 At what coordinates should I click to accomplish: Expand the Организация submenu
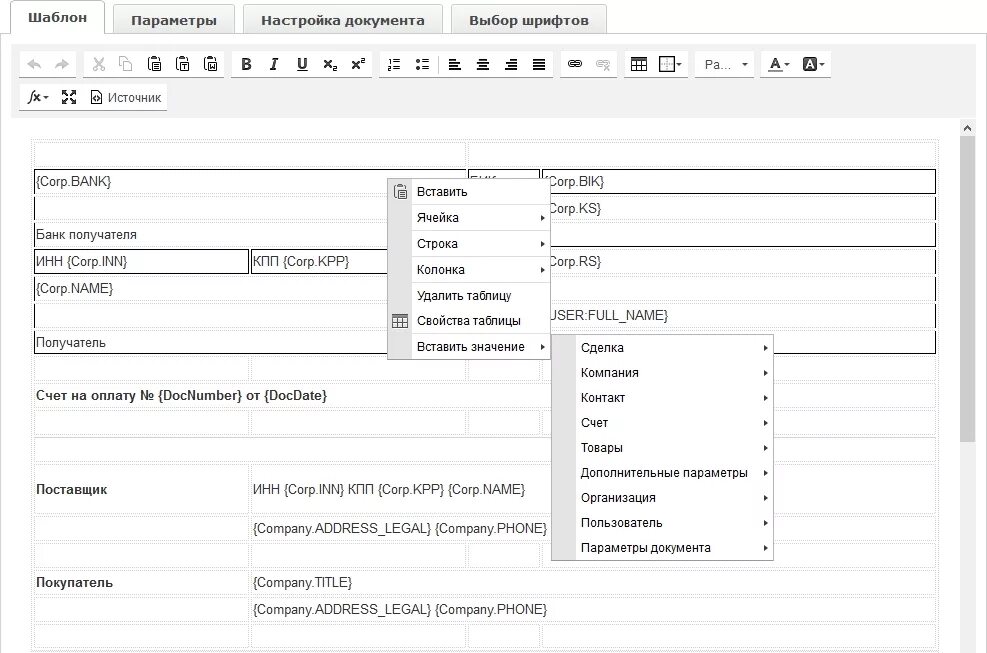pyautogui.click(x=662, y=497)
